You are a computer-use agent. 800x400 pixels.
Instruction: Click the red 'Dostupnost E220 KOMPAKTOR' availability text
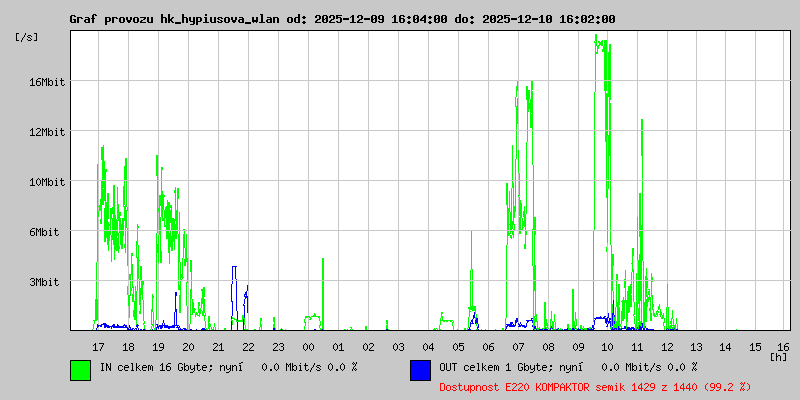[595, 387]
